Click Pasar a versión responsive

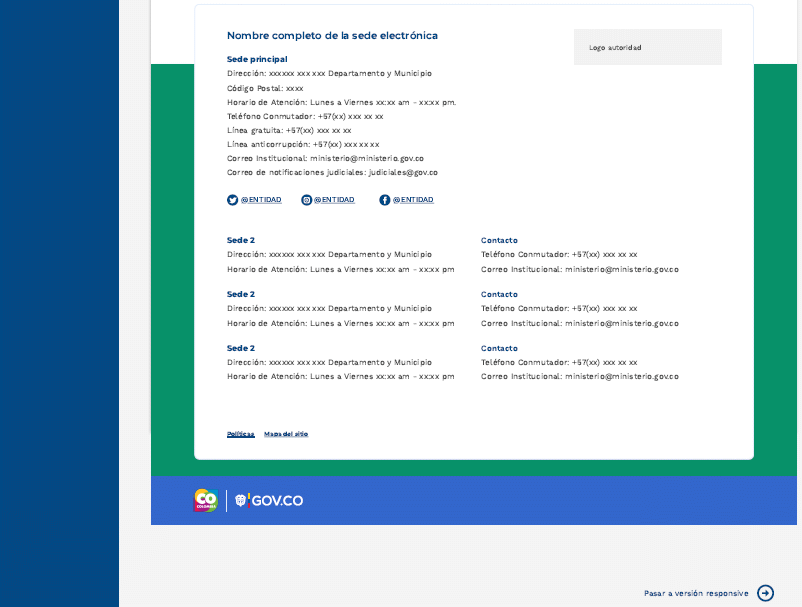[696, 593]
